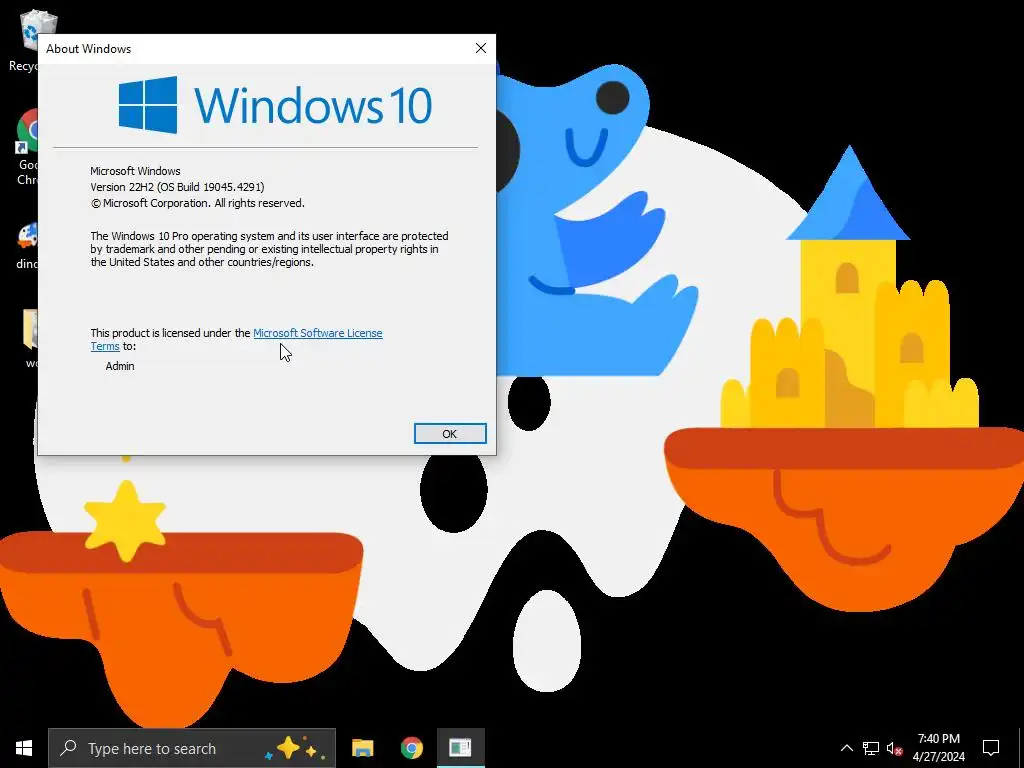Click the taskbar search box
The image size is (1024, 768).
click(192, 748)
